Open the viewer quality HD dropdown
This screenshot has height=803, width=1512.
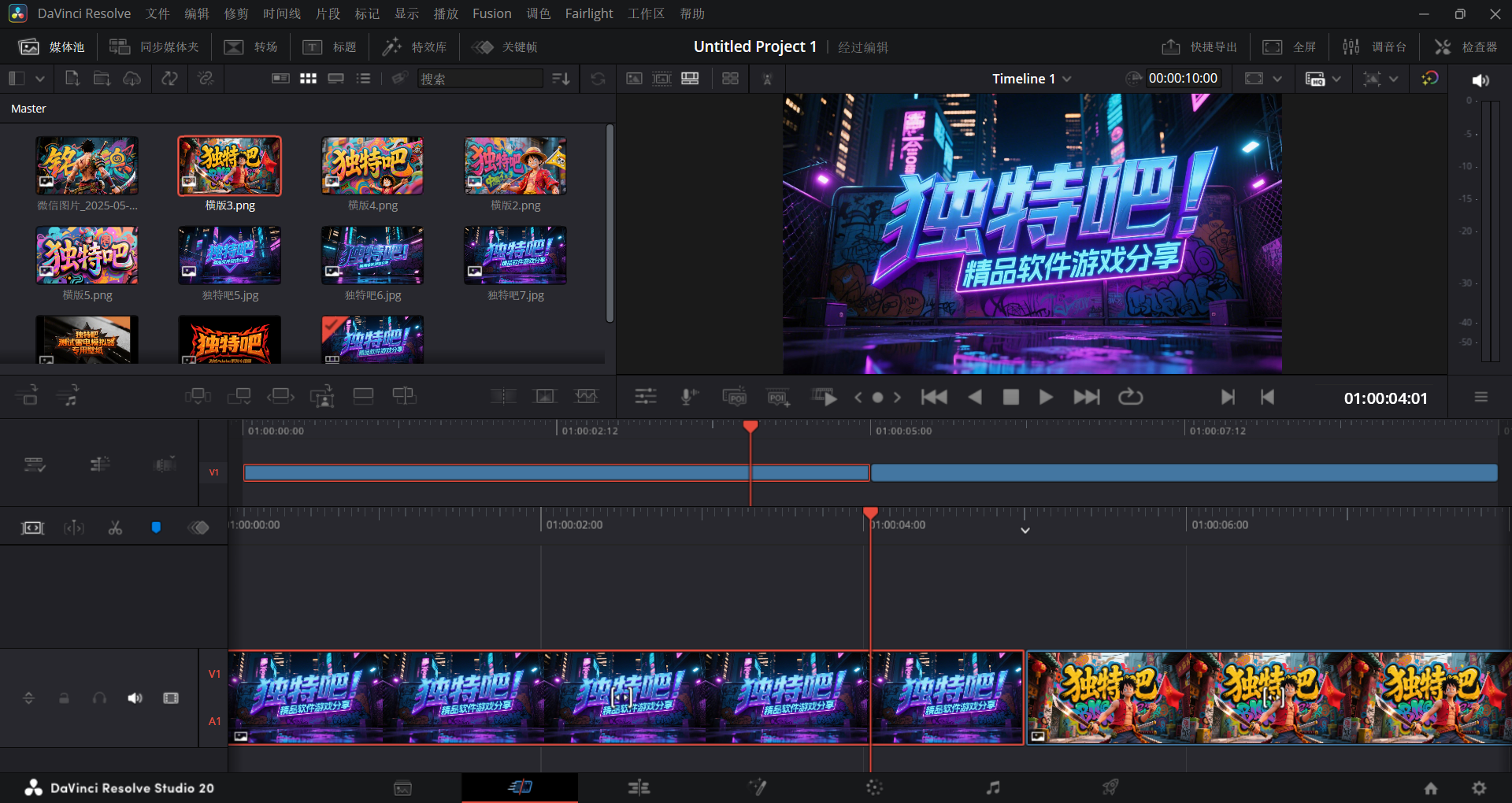coord(1323,78)
